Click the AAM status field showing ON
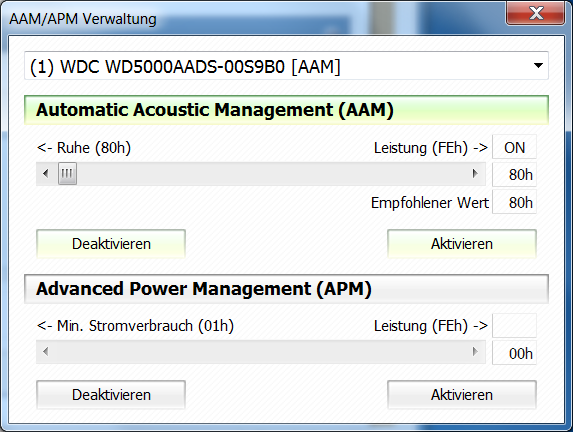The height and width of the screenshot is (432, 573). coord(515,147)
